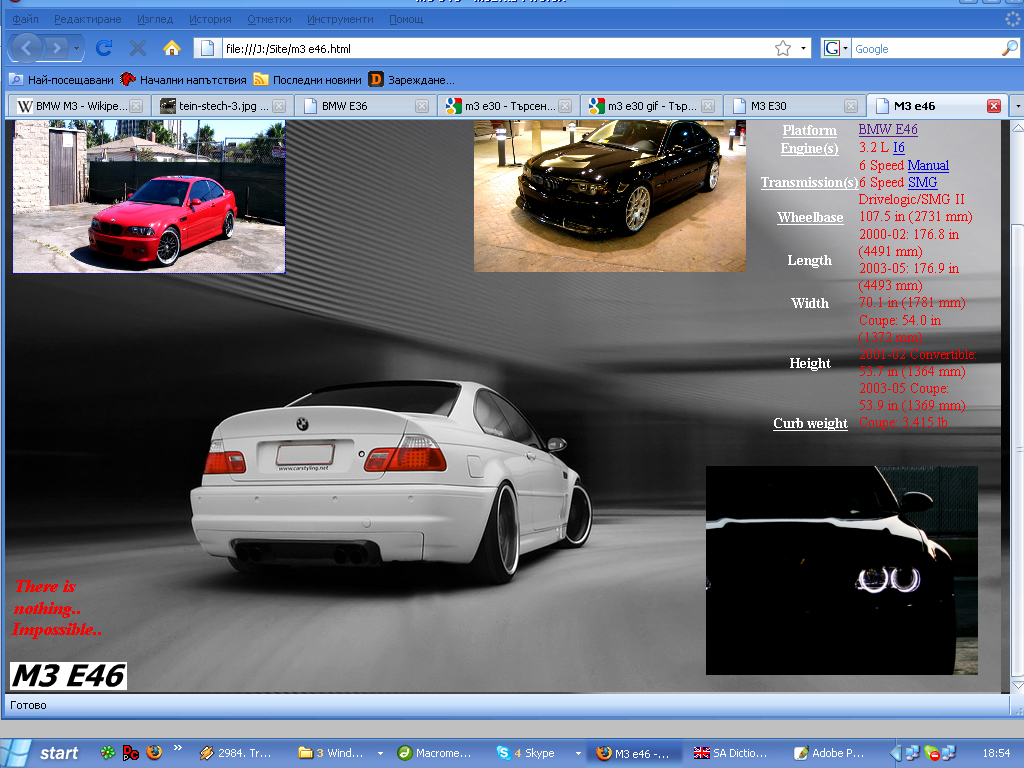Follow the Platform link
This screenshot has height=768, width=1024.
809,130
